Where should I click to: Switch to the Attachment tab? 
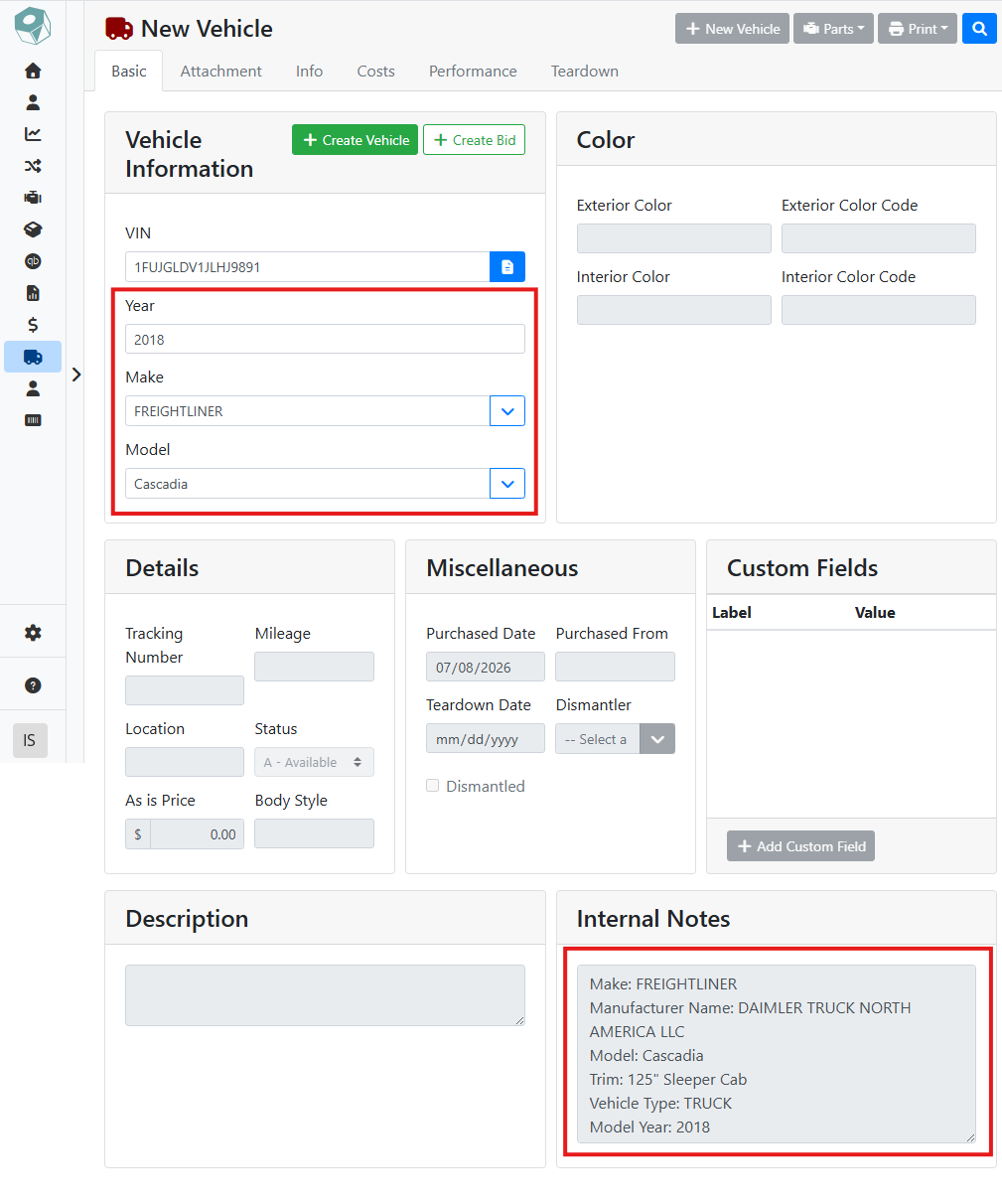click(221, 72)
